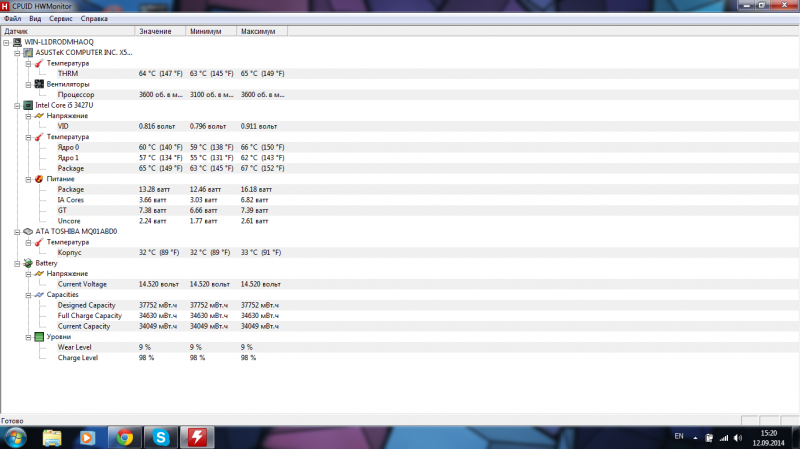
Task: Click the HWMonitor title bar app icon
Action: point(5,6)
